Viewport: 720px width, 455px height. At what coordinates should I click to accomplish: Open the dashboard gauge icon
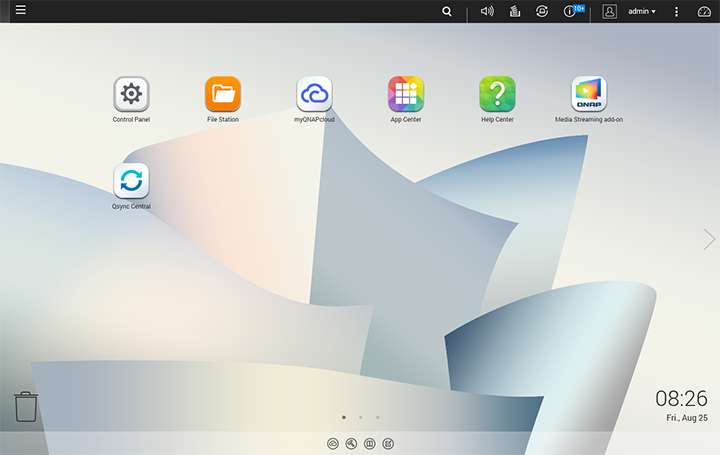click(704, 11)
